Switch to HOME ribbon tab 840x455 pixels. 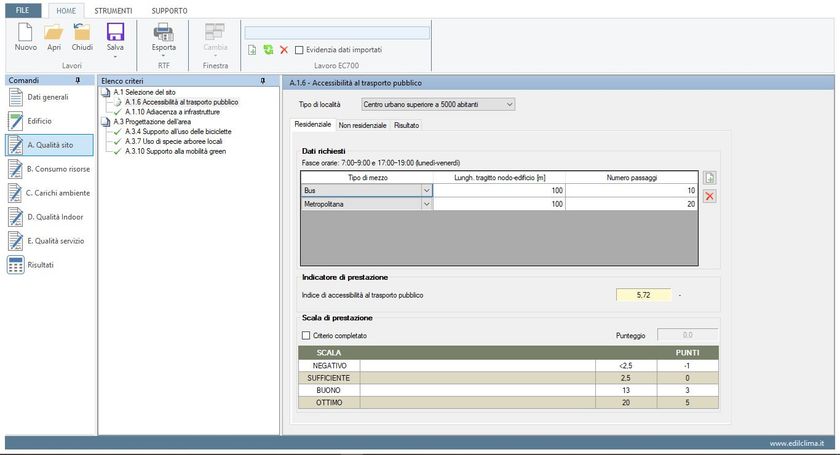(66, 11)
